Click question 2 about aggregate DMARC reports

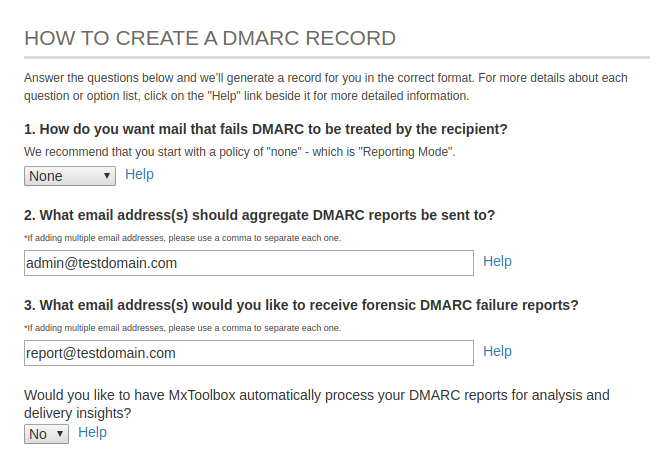259,215
